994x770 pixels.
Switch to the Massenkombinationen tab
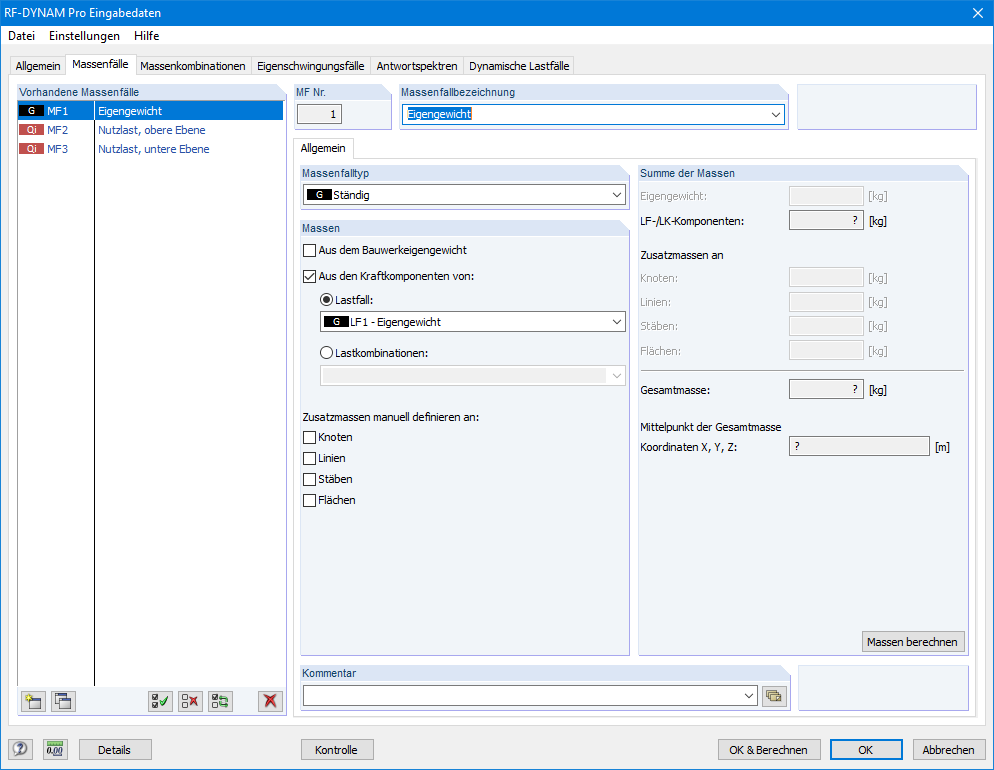(x=193, y=66)
